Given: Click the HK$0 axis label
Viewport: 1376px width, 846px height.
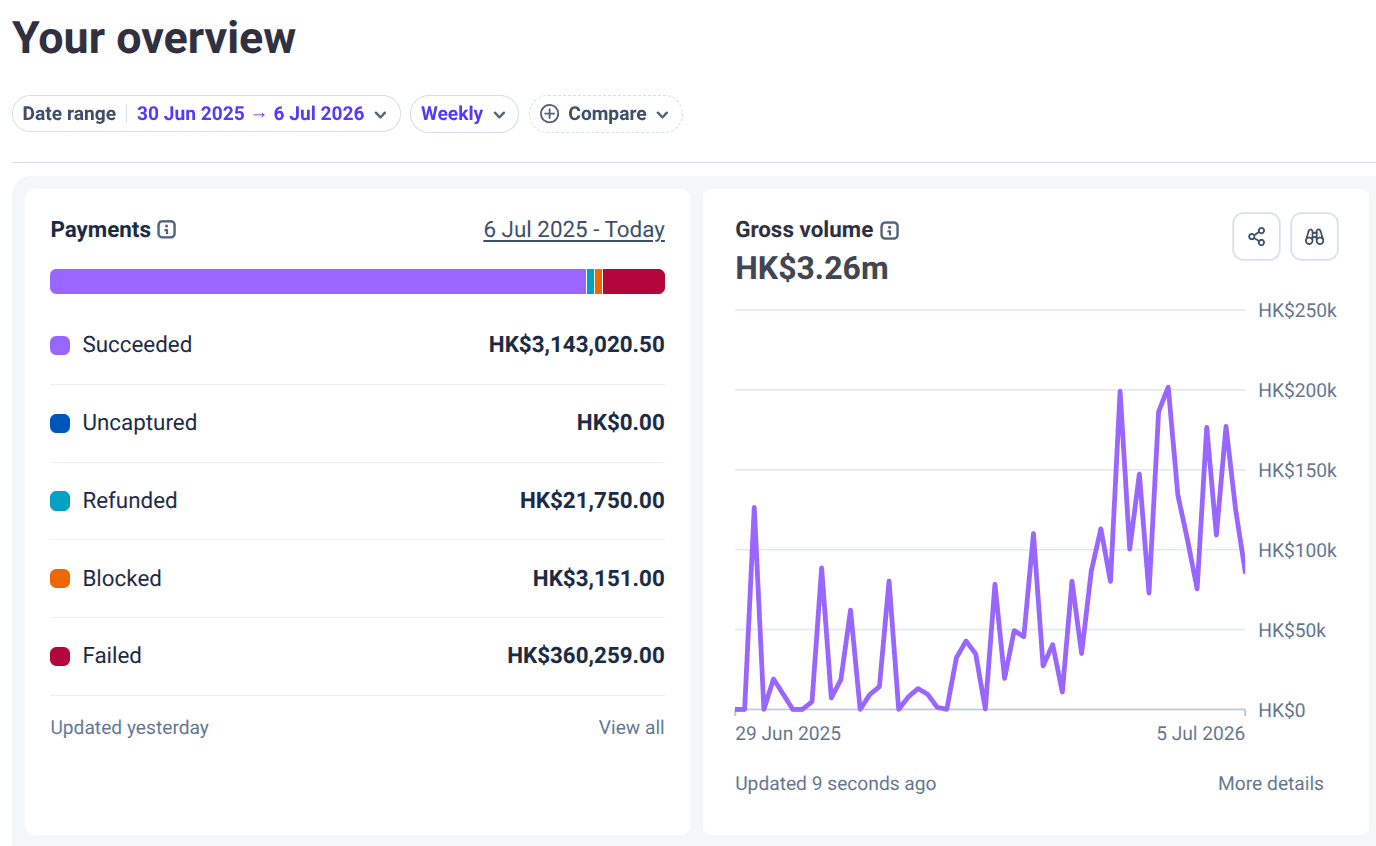Looking at the screenshot, I should 1282,711.
